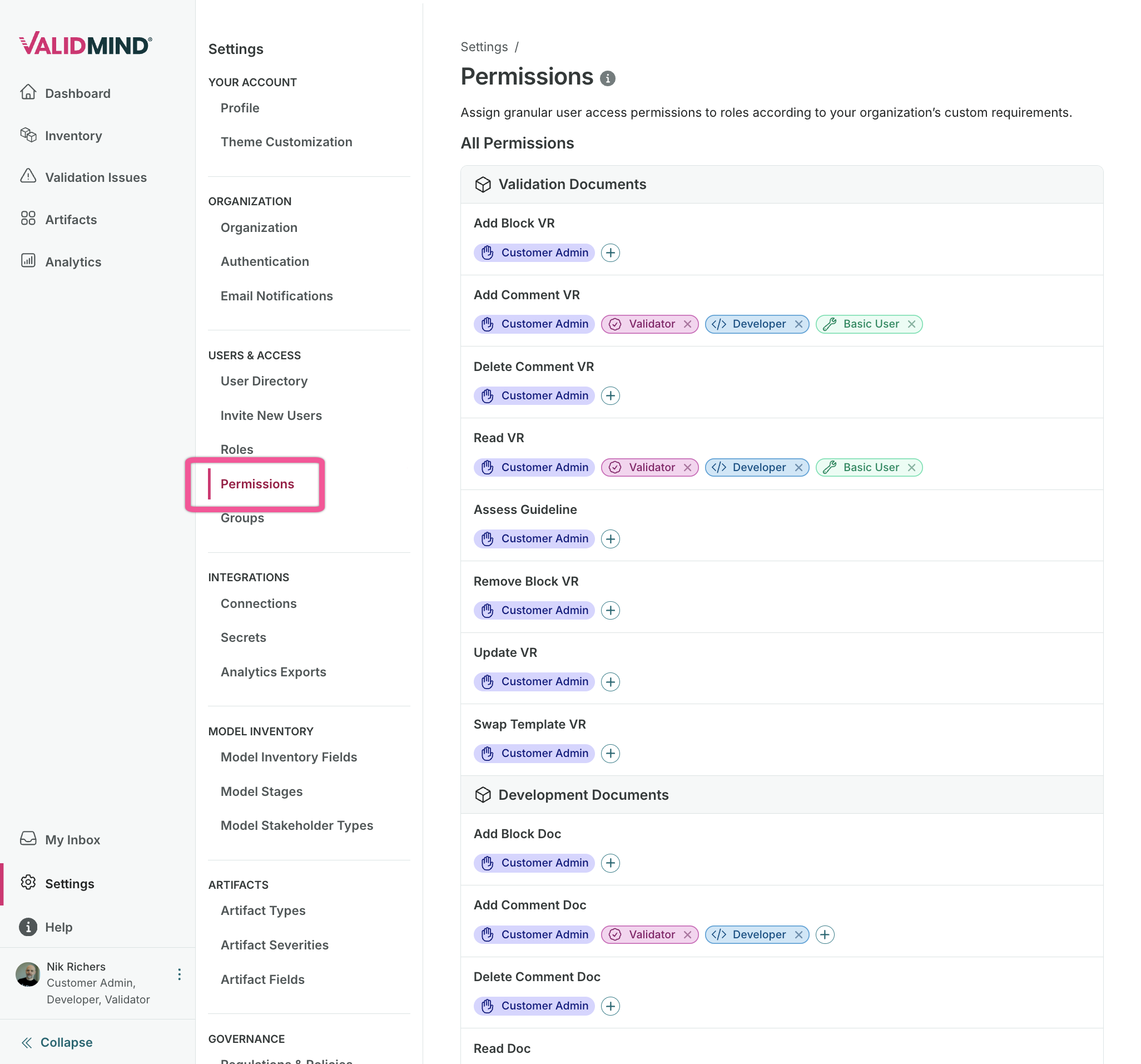Open My Inbox
The width and height of the screenshot is (1141, 1064).
click(x=72, y=839)
